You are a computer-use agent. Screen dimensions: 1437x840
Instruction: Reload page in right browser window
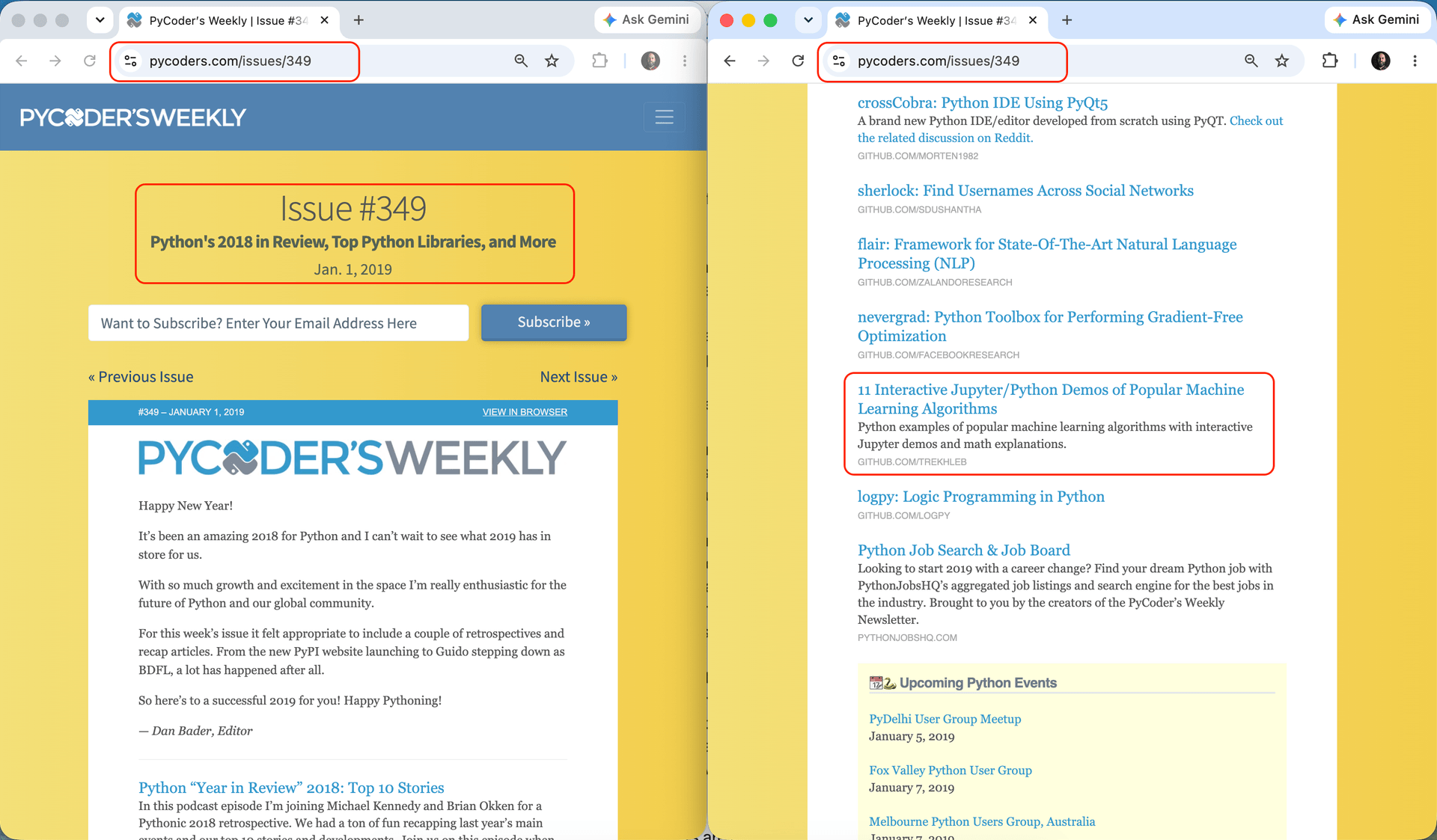pos(798,61)
